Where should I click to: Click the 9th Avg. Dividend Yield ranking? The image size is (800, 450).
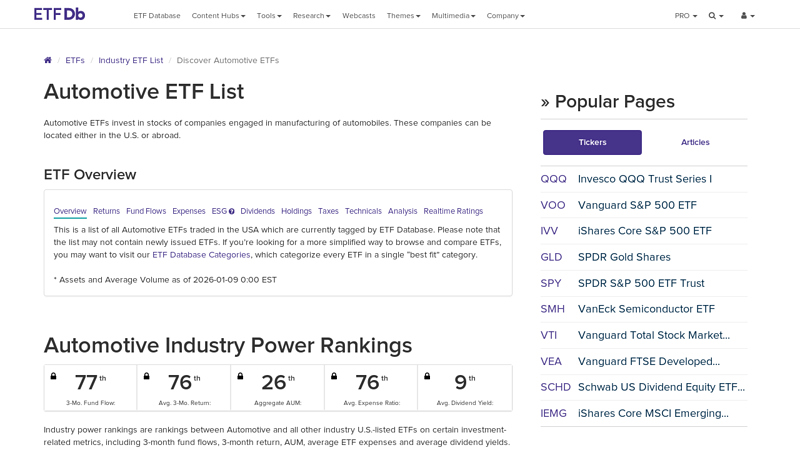point(465,383)
